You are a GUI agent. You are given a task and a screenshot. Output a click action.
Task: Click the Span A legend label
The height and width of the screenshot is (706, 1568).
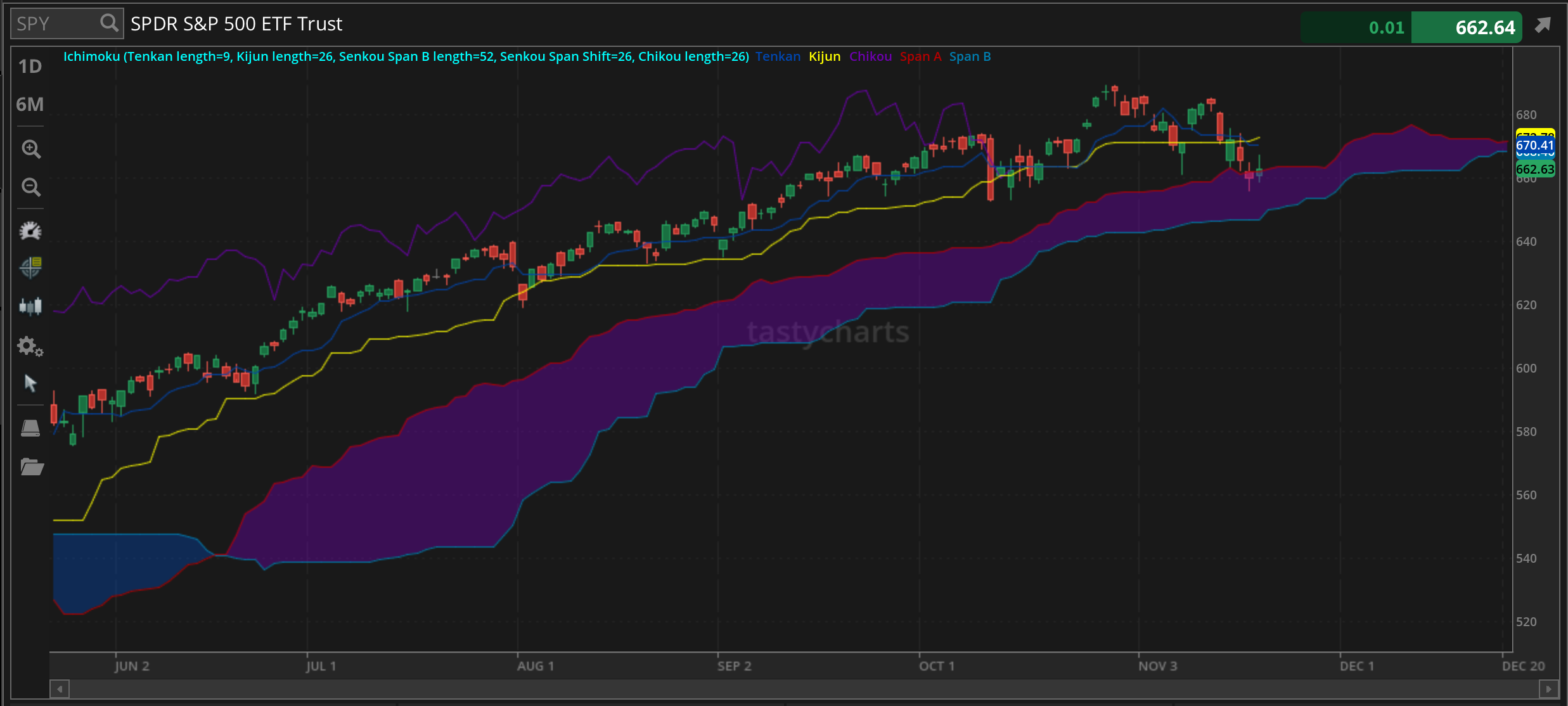tap(920, 56)
